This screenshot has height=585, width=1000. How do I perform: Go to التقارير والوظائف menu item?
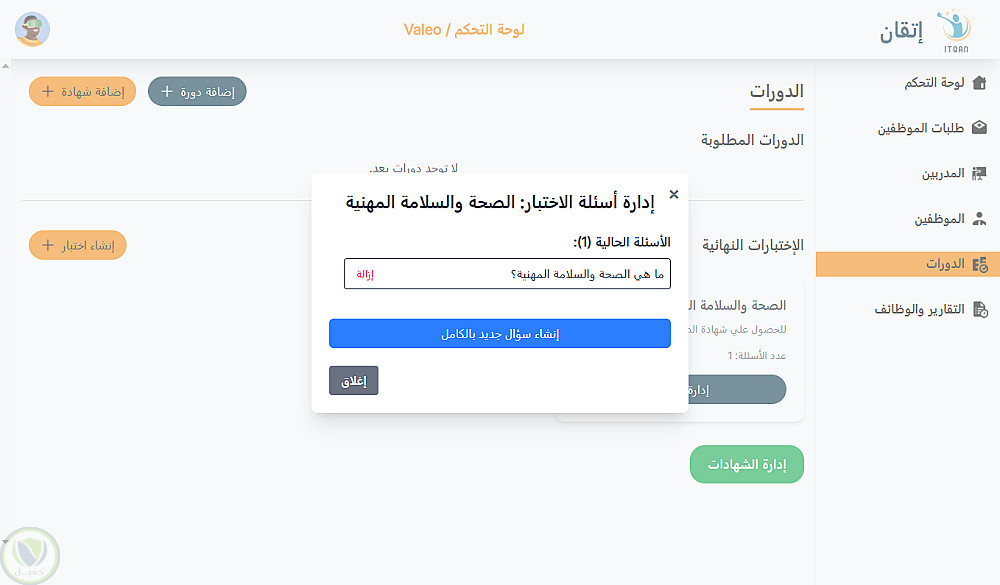tap(919, 309)
